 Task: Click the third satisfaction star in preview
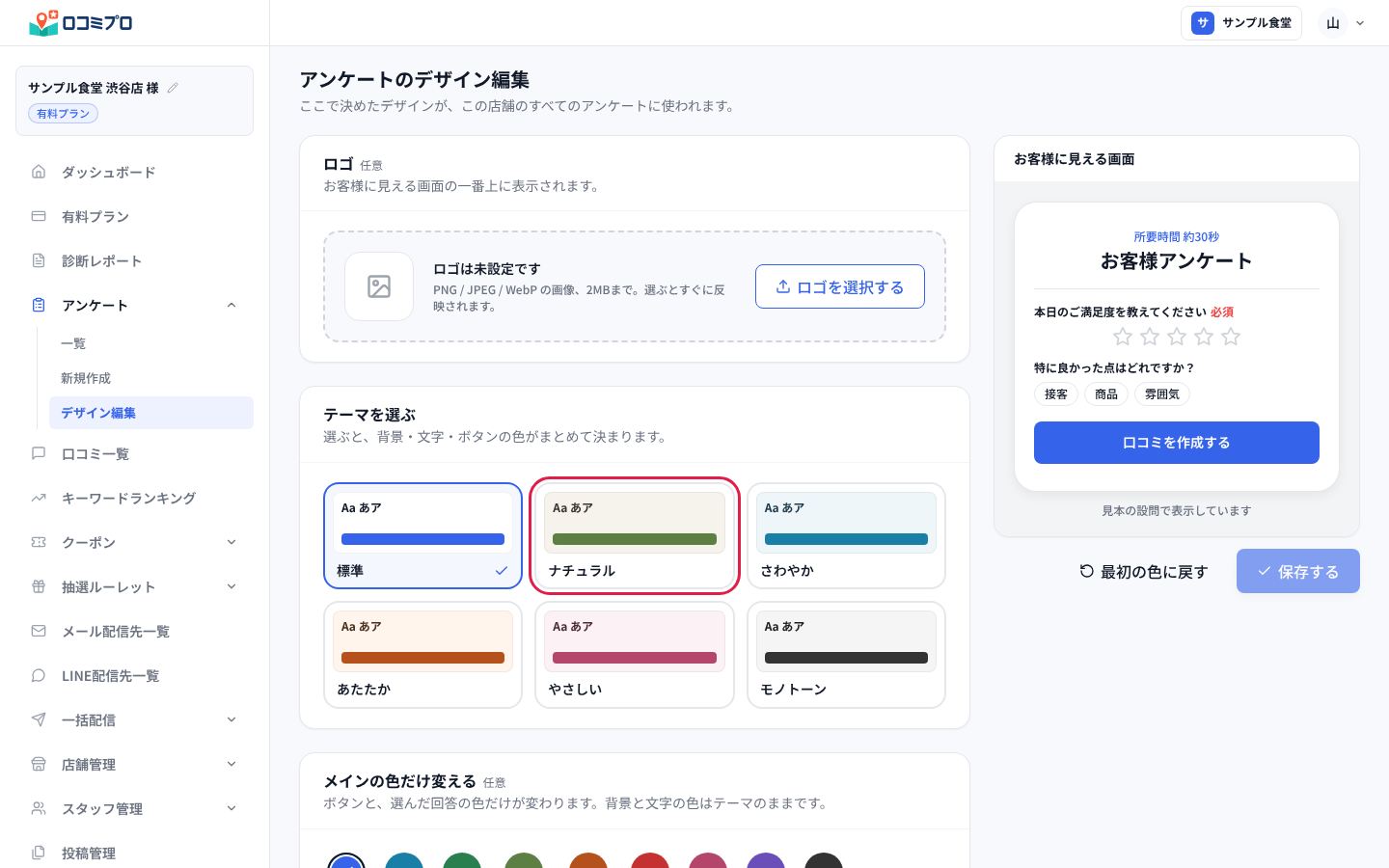(x=1177, y=337)
